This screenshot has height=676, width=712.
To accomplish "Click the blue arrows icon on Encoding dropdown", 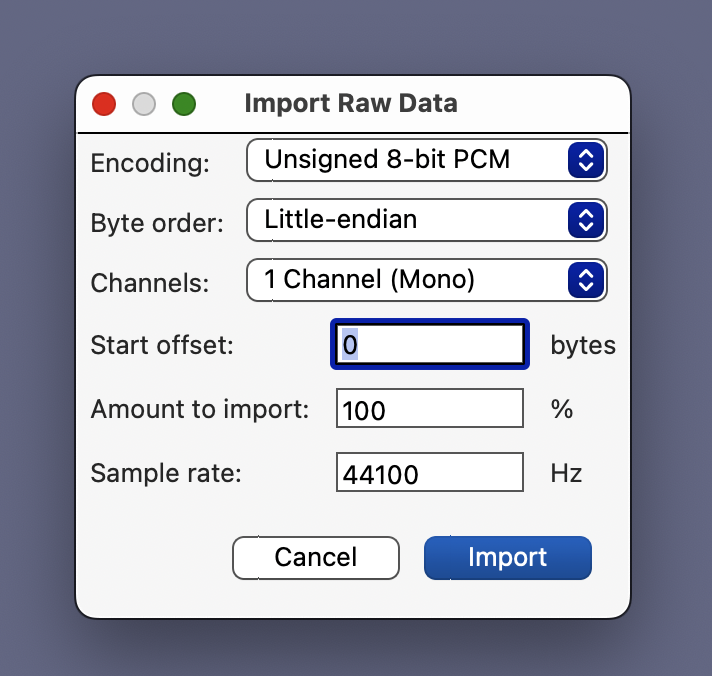I will coord(587,160).
